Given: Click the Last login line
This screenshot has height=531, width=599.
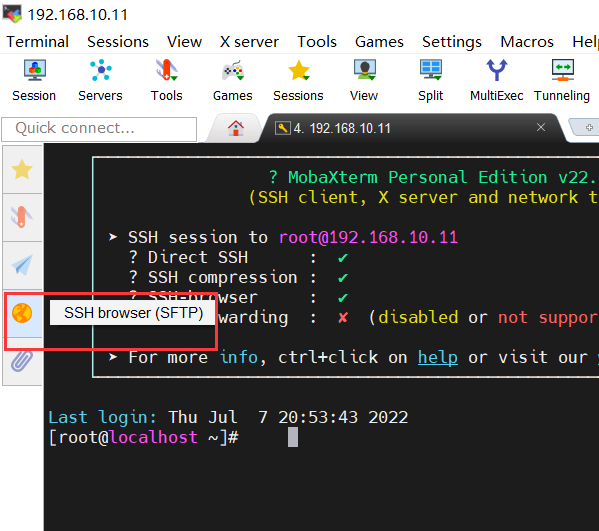Looking at the screenshot, I should tap(228, 417).
